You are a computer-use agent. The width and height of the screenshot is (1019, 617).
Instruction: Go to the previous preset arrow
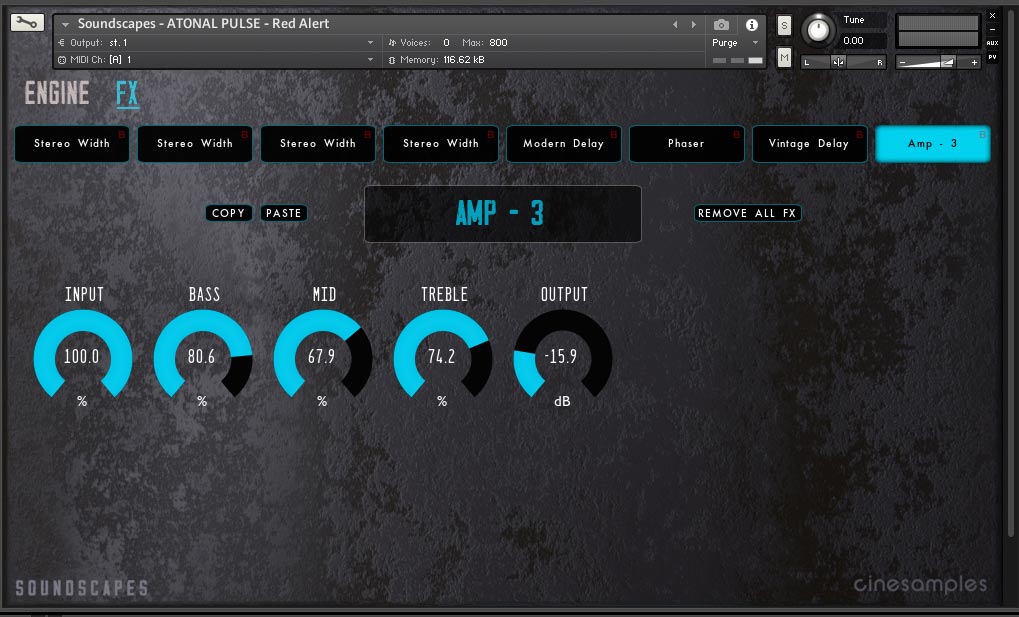(675, 24)
